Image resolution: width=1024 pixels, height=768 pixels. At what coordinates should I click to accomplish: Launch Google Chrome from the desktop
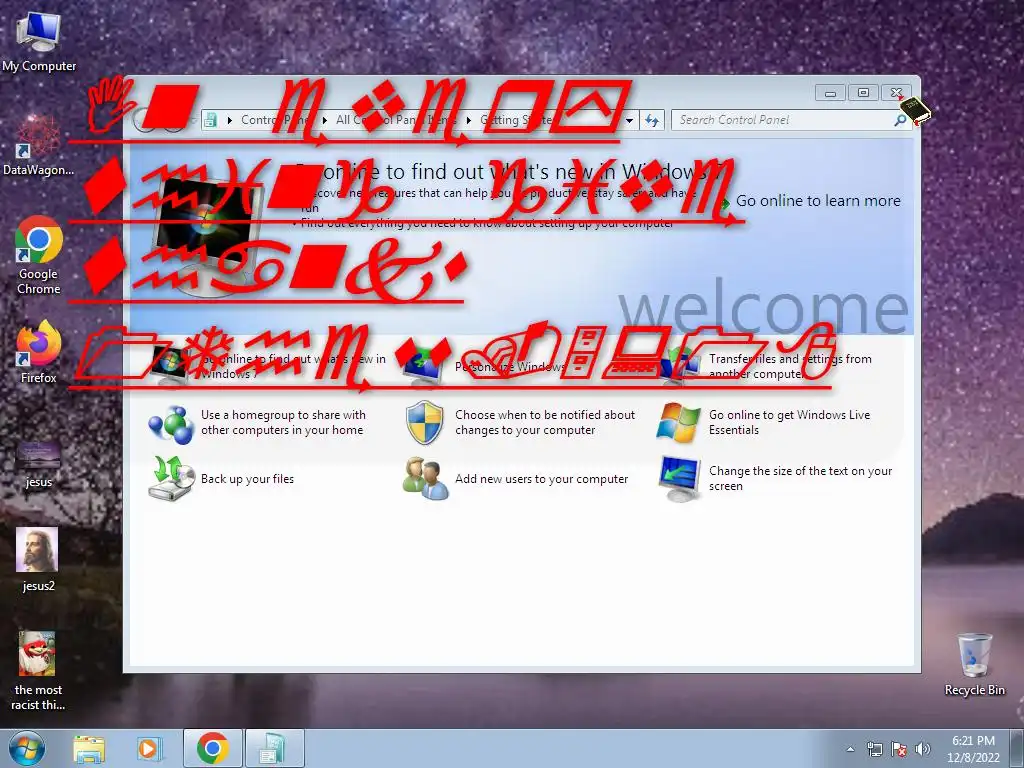point(39,255)
